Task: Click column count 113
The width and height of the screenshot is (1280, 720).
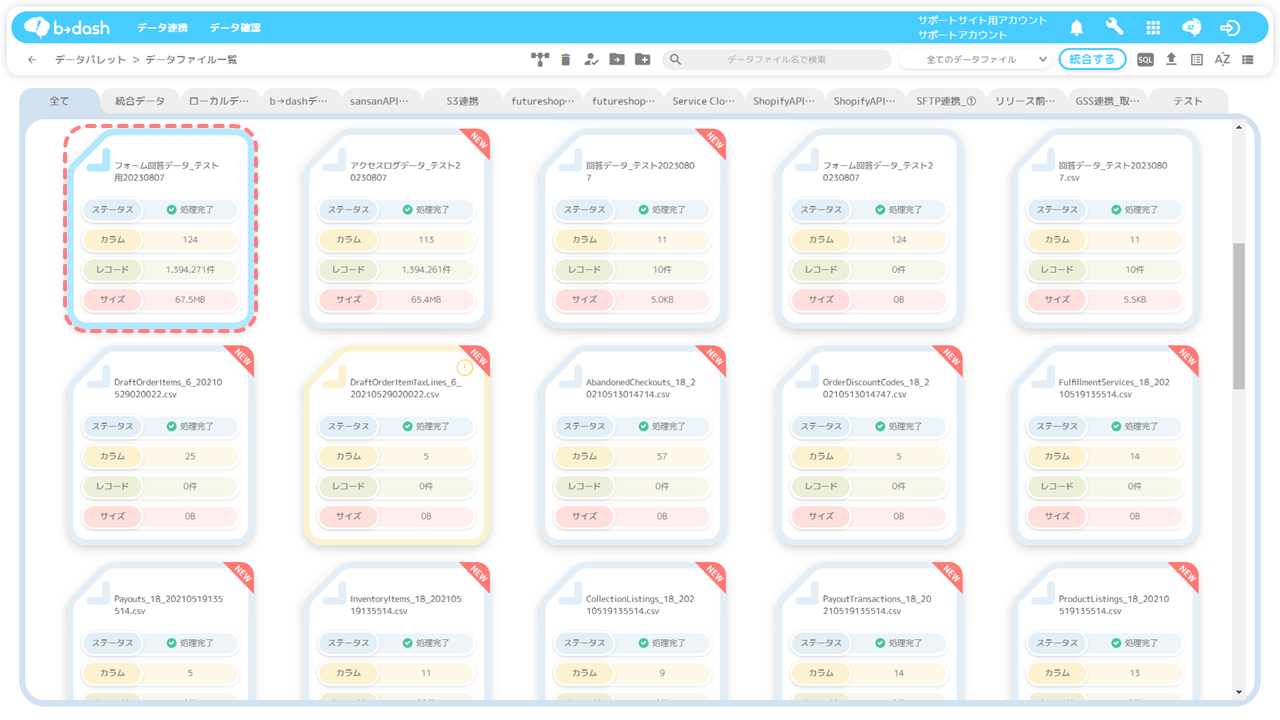Action: tap(426, 240)
